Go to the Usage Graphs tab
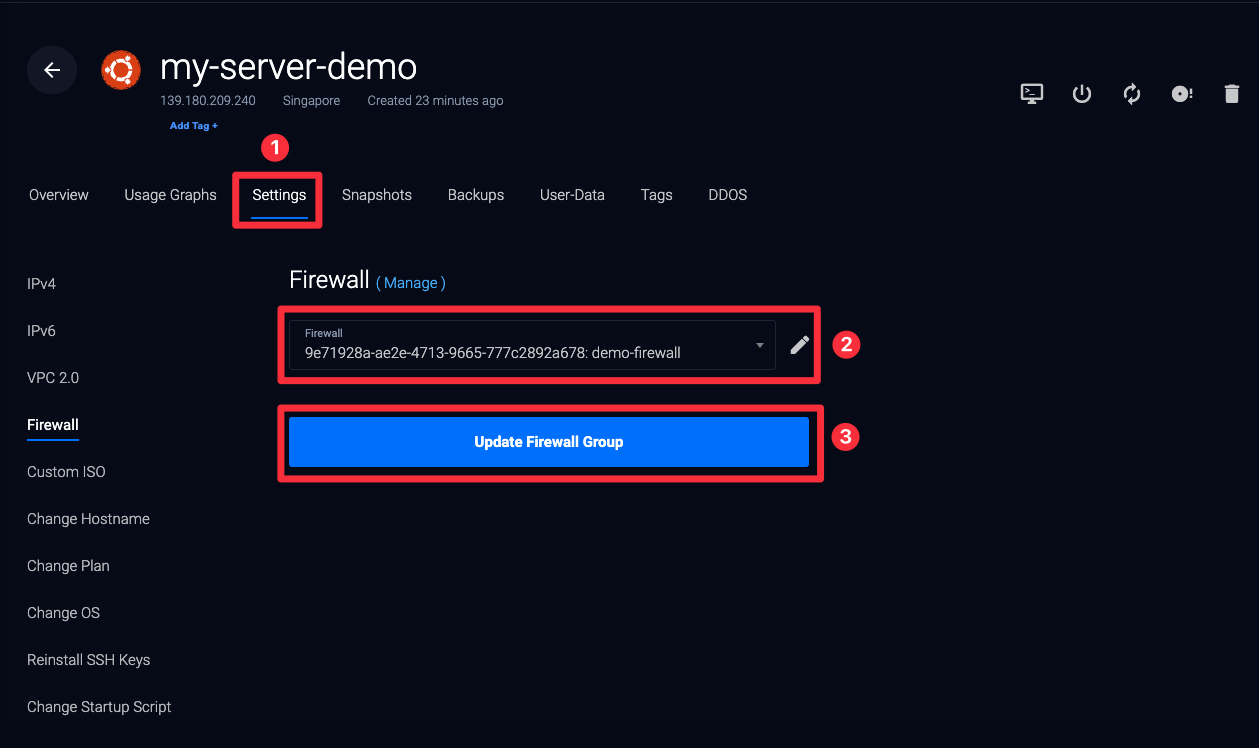Screen dimensions: 1259x748 tap(170, 195)
